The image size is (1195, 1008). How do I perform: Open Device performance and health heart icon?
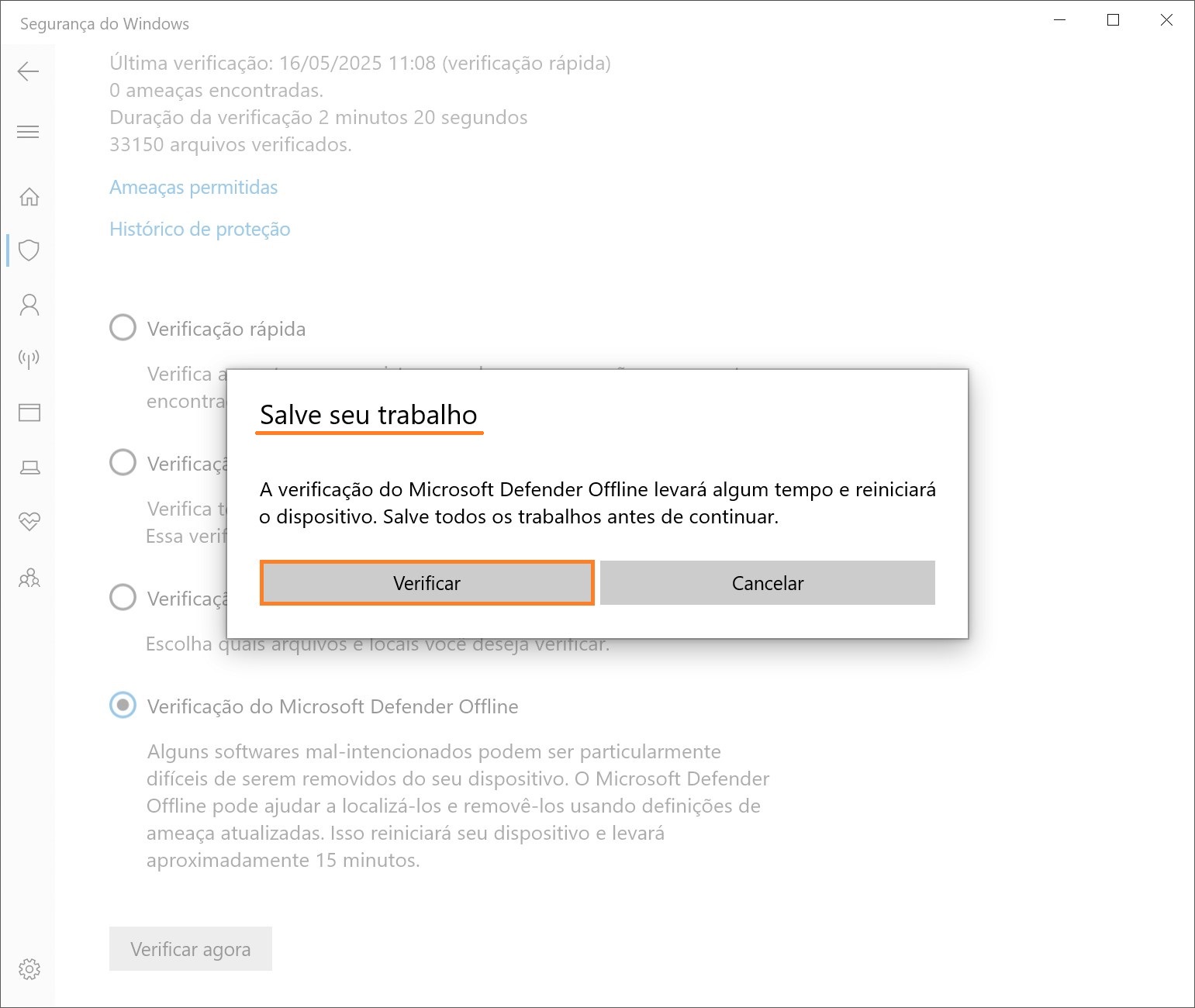(x=29, y=522)
